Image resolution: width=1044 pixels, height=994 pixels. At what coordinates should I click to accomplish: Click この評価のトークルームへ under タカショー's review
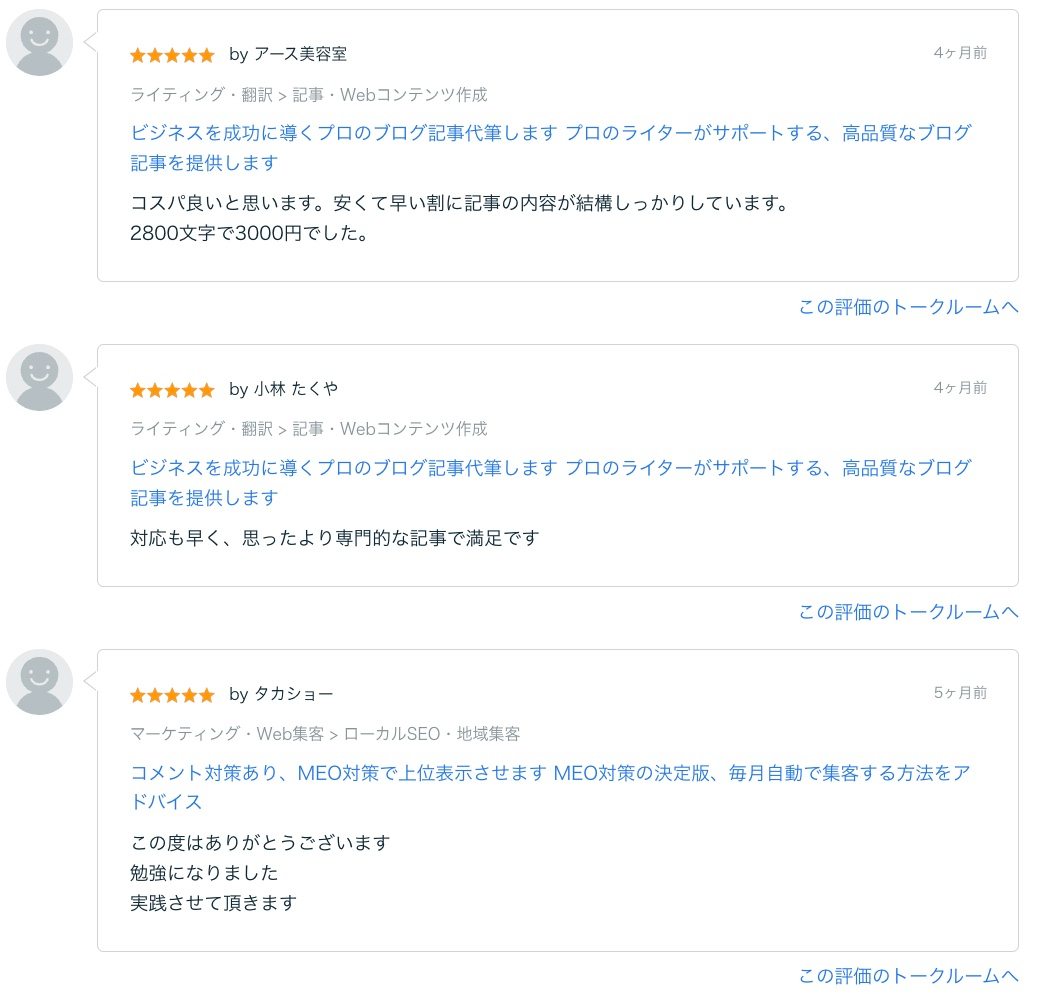tap(907, 976)
